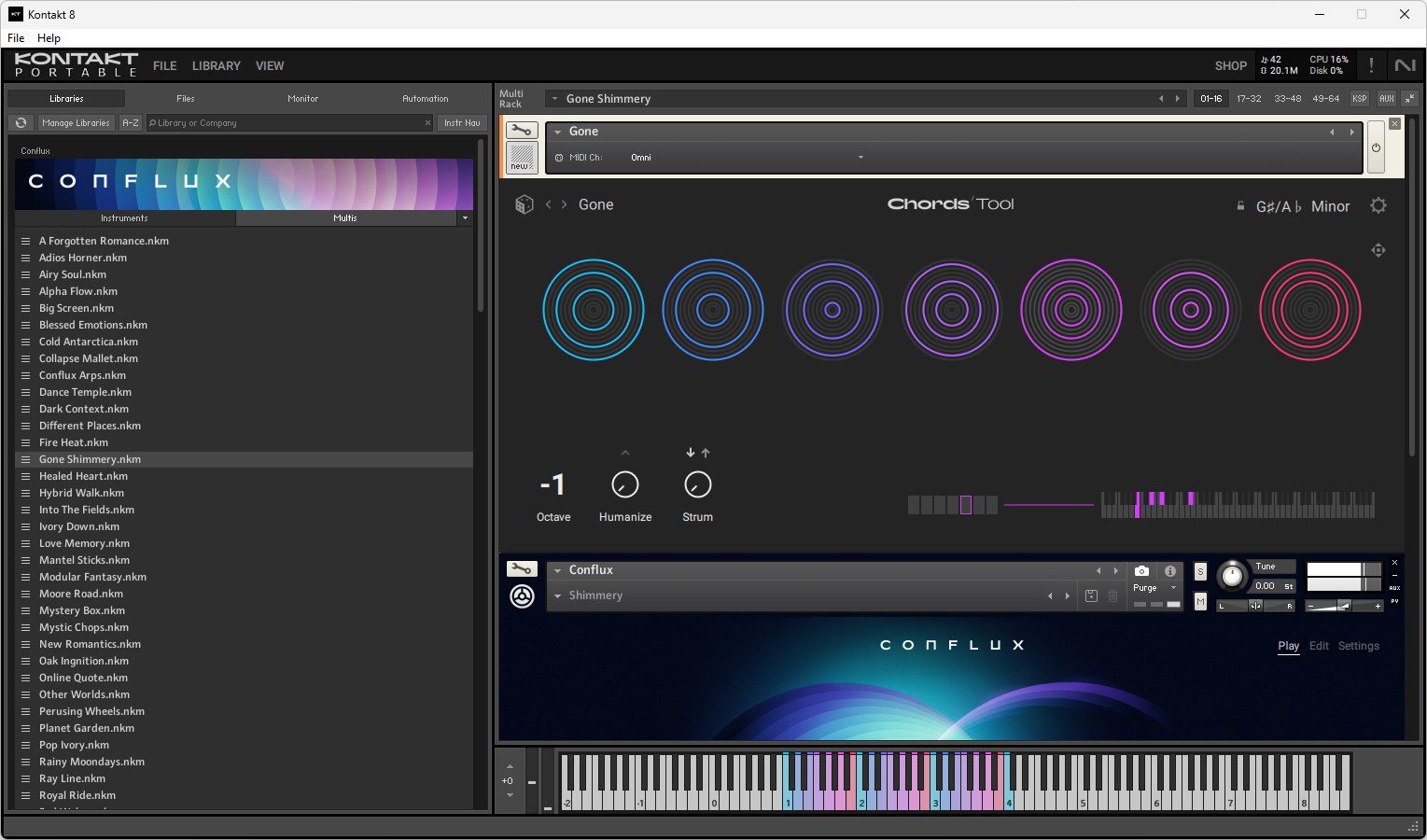Expand the Gone slot menu arrow

[x=557, y=132]
